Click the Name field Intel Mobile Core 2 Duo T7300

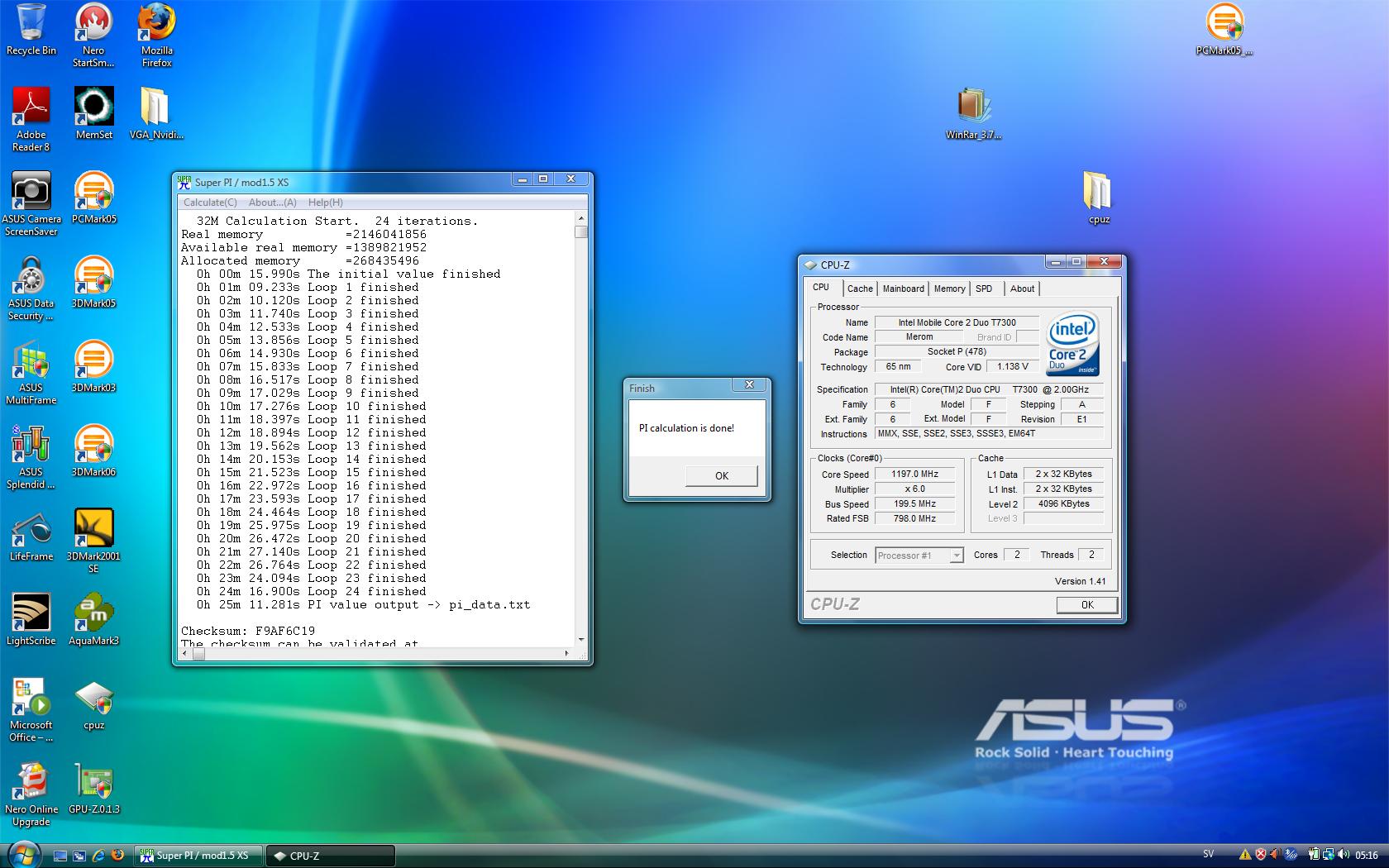pyautogui.click(x=957, y=322)
